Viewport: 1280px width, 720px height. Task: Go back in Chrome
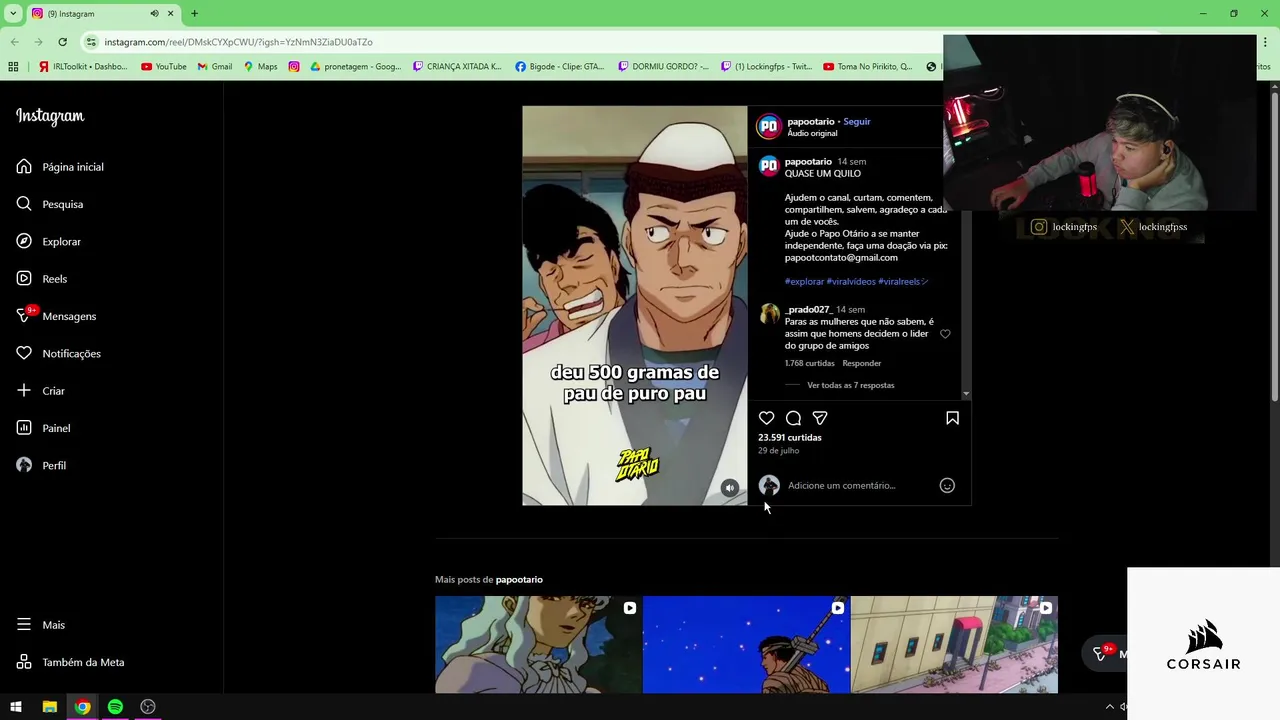[x=14, y=42]
